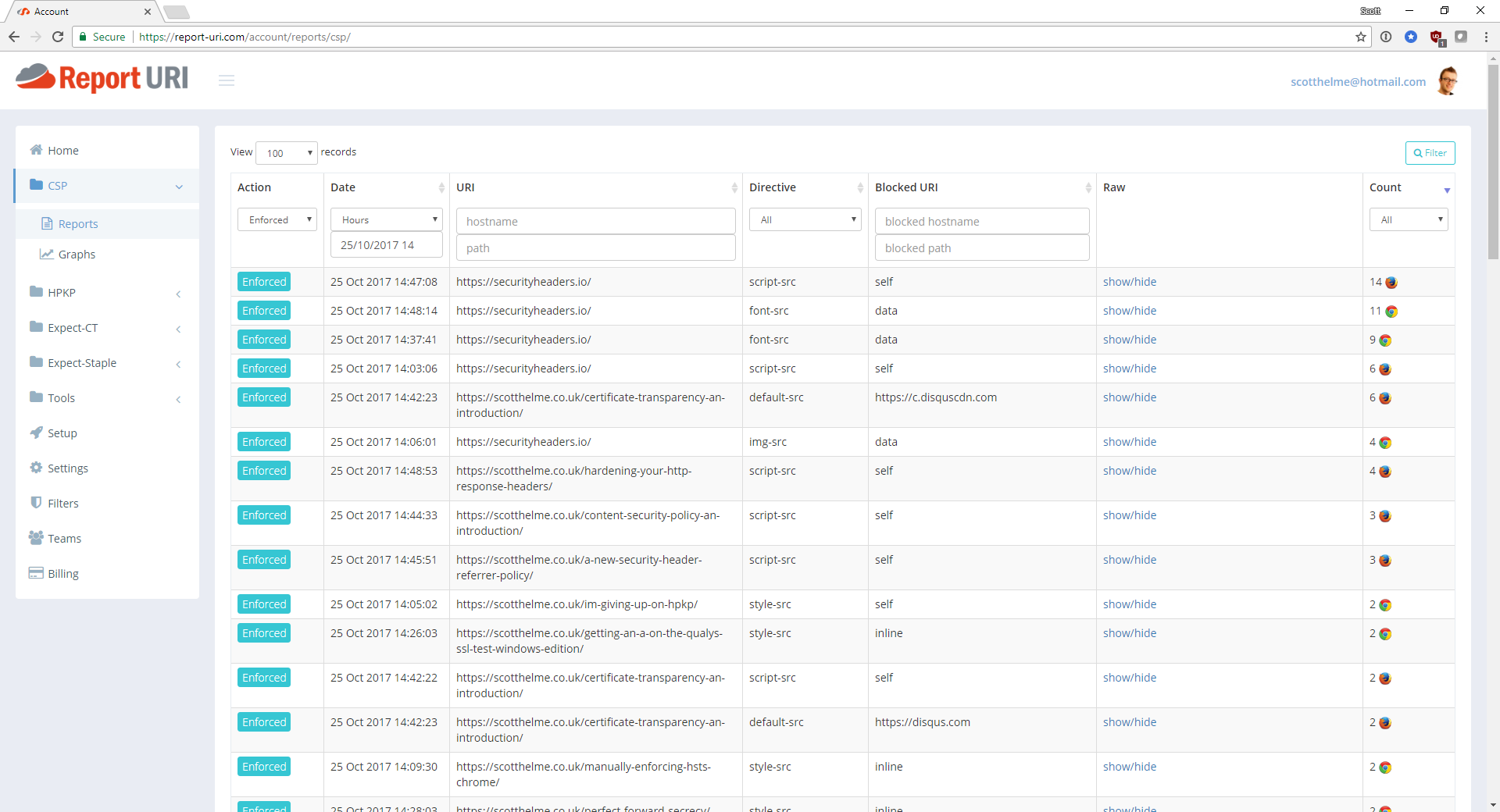Click the scotthelme@hotmail.com account link
Viewport: 1500px width, 812px height.
point(1358,81)
